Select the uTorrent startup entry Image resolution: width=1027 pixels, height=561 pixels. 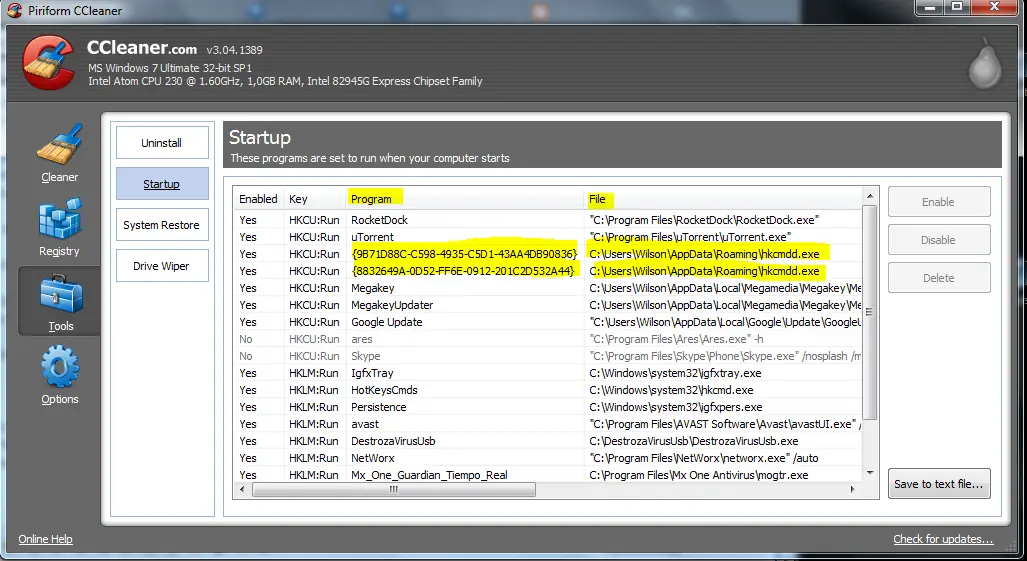click(548, 237)
